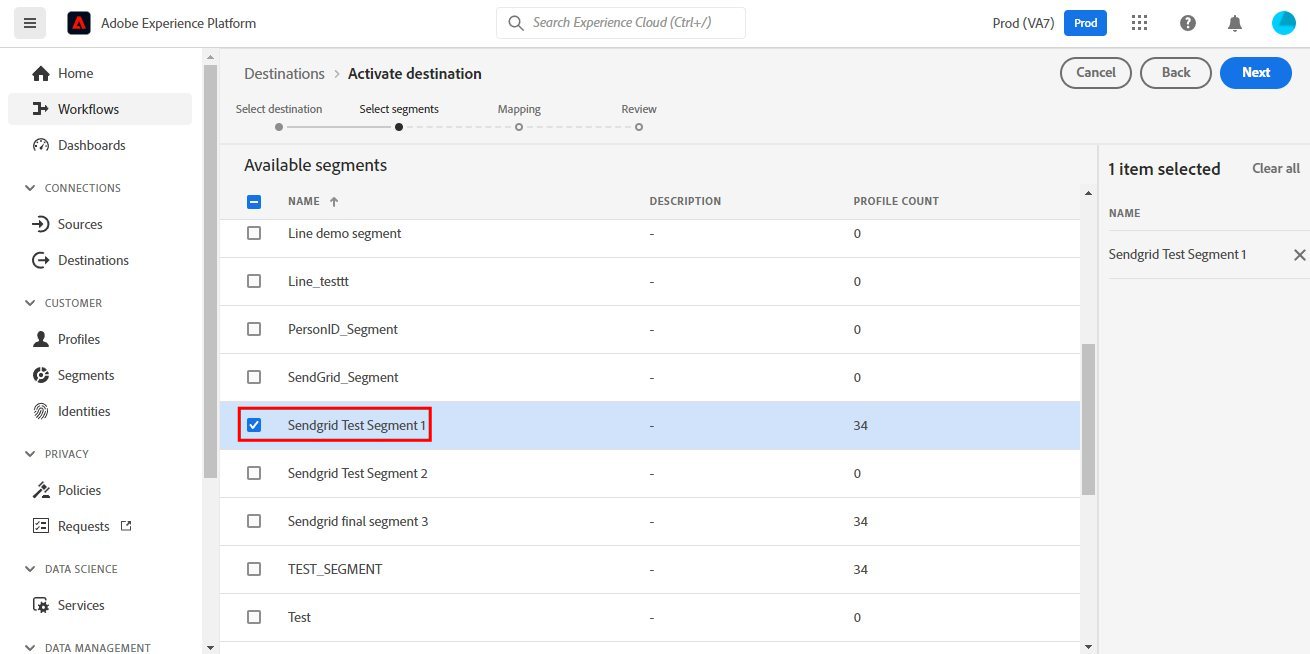This screenshot has height=654, width=1310.
Task: Open the hamburger navigation menu
Action: pos(29,23)
